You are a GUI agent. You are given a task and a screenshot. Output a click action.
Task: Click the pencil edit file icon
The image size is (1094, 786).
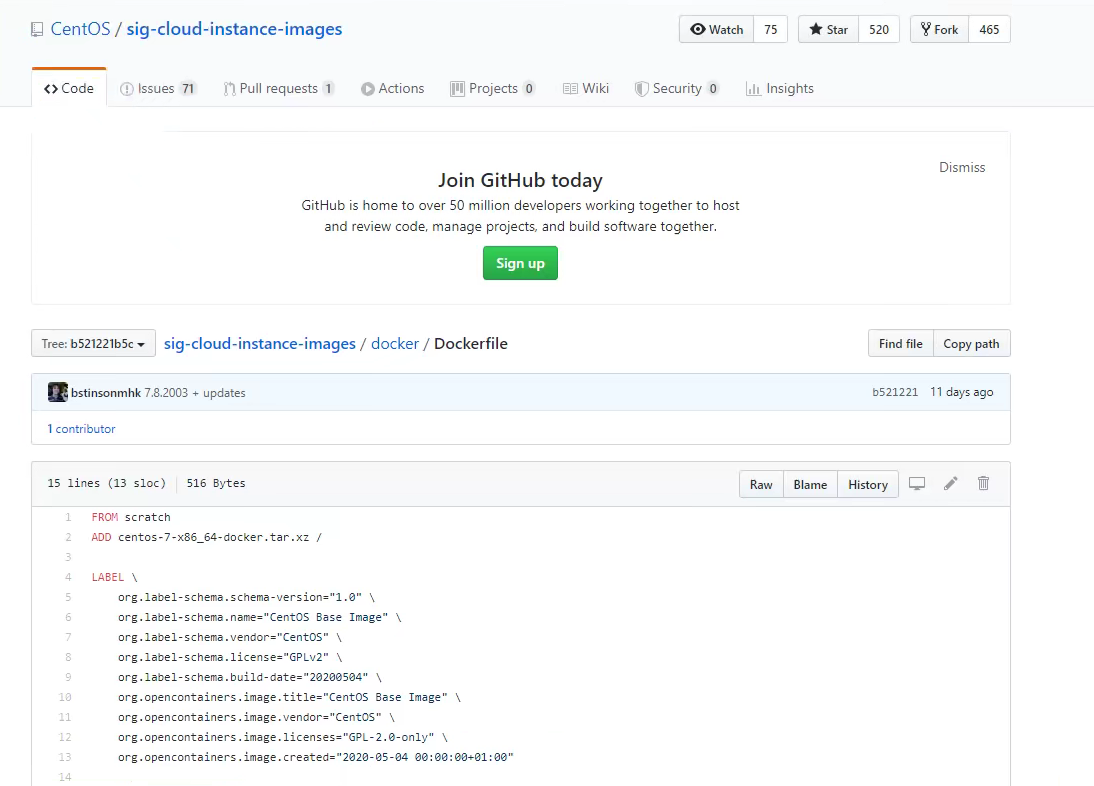[950, 484]
